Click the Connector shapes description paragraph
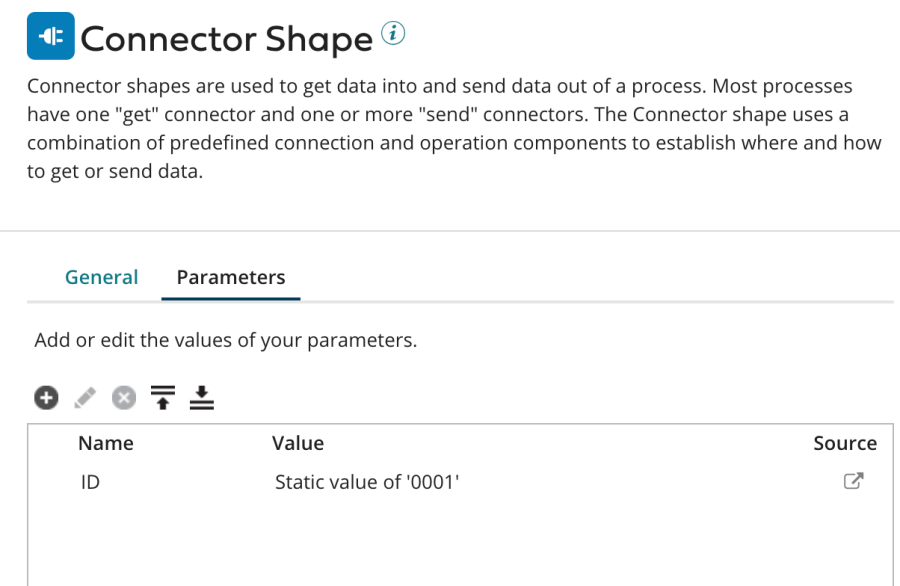This screenshot has height=586, width=900. (450, 129)
